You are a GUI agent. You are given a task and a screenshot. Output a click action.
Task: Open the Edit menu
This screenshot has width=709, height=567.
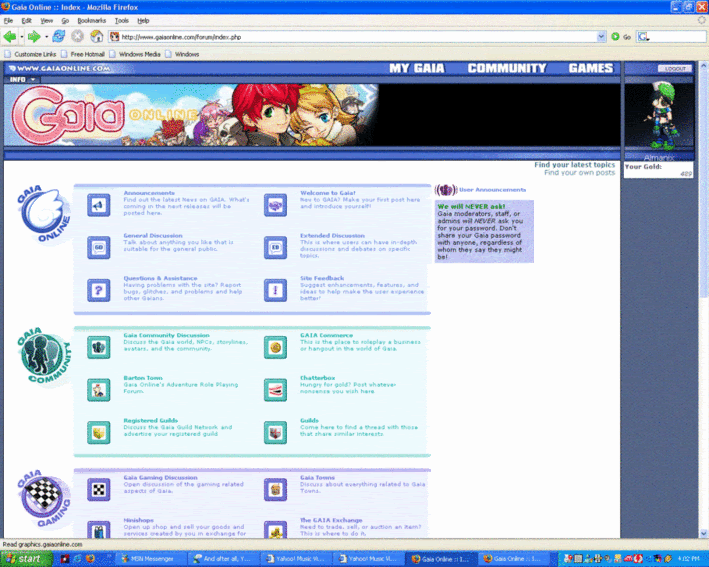pyautogui.click(x=27, y=21)
